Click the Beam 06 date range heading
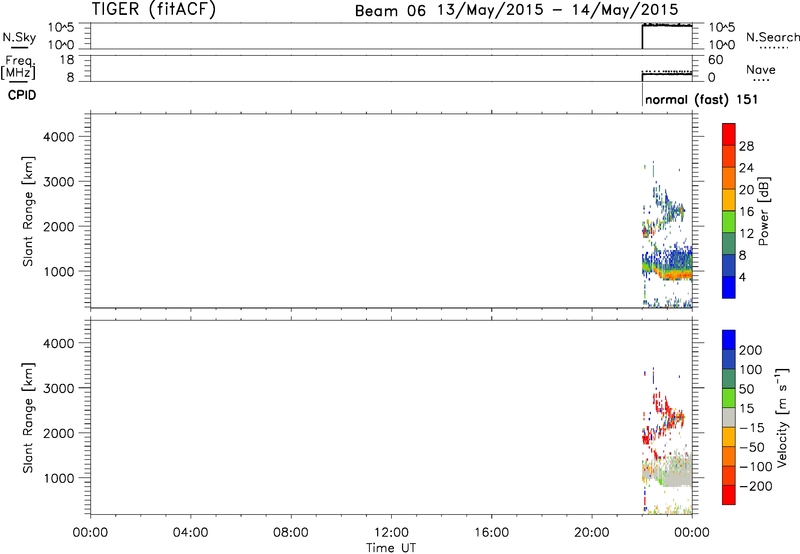Image resolution: width=800 pixels, height=554 pixels. click(517, 10)
